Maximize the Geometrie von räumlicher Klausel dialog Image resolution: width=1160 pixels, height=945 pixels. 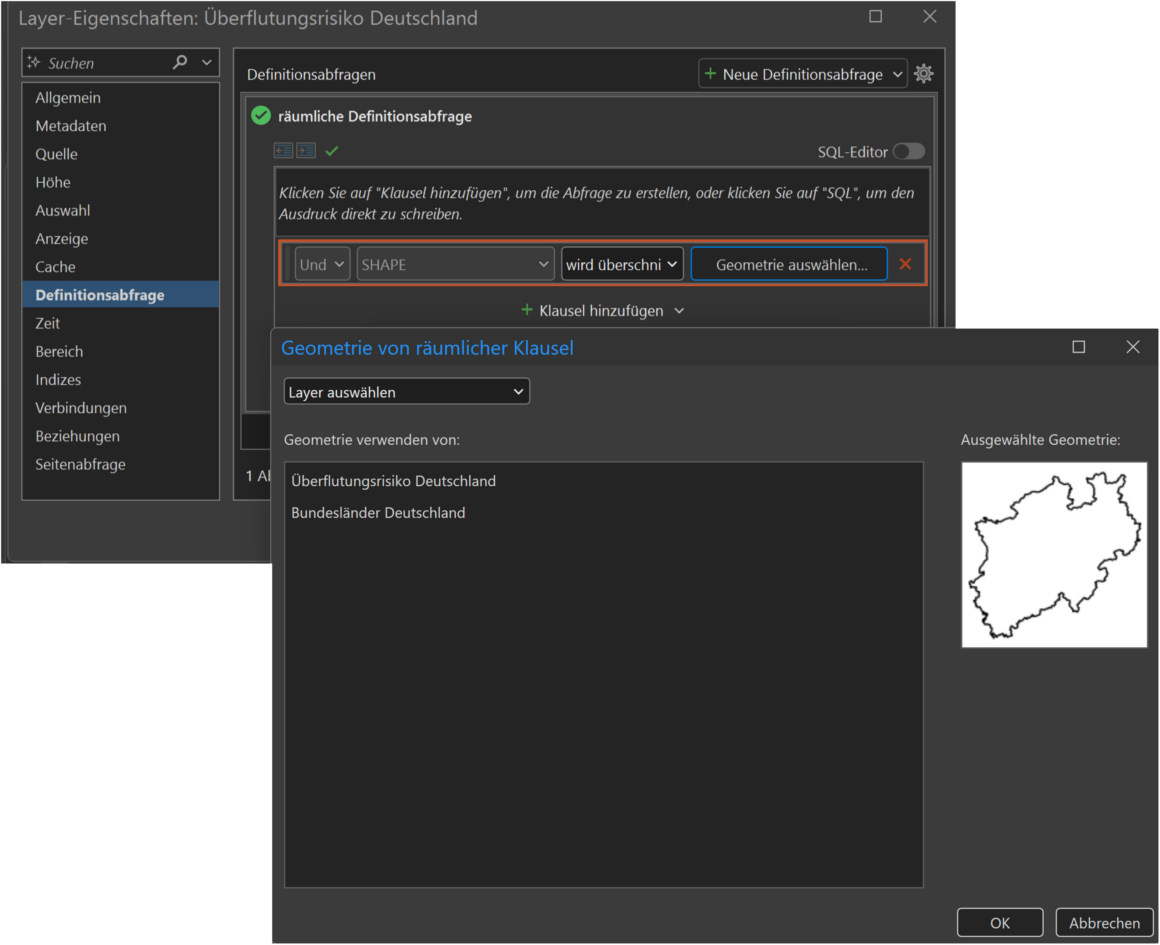(1079, 347)
